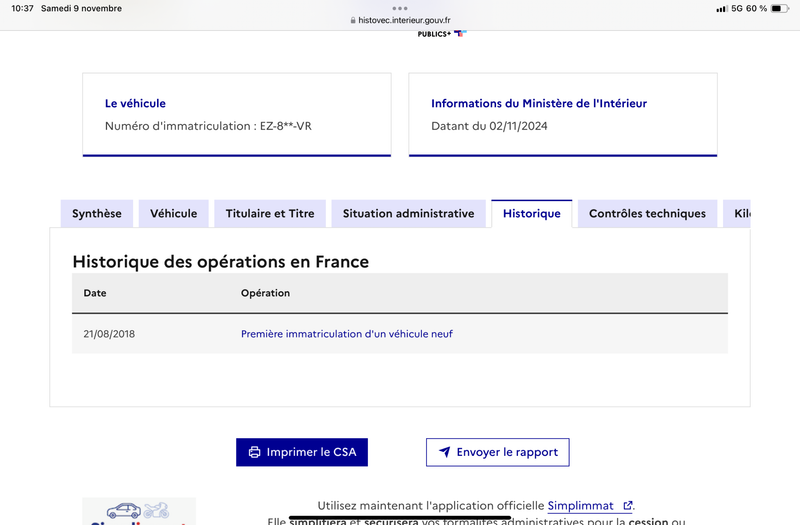
Task: Click the Date column header
Action: click(95, 293)
